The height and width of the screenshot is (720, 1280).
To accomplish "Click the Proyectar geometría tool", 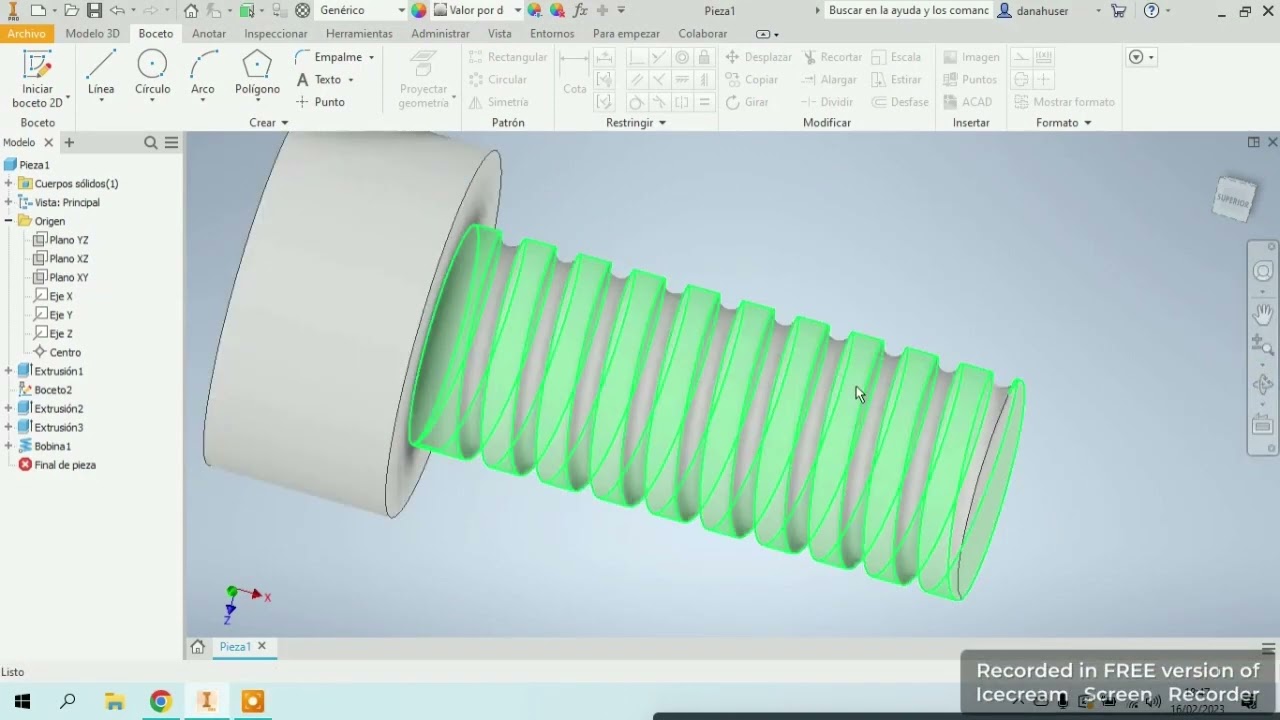I will click(424, 80).
